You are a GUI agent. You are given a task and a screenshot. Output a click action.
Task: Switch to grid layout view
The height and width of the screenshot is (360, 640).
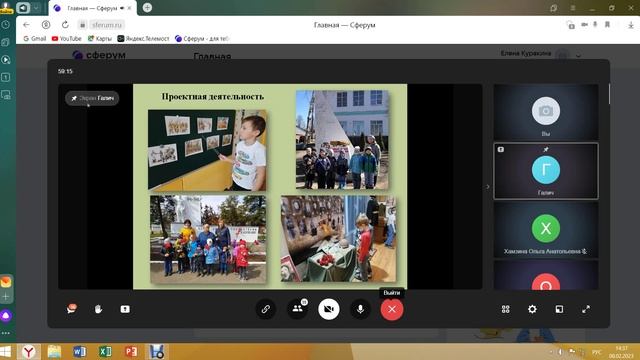point(505,309)
